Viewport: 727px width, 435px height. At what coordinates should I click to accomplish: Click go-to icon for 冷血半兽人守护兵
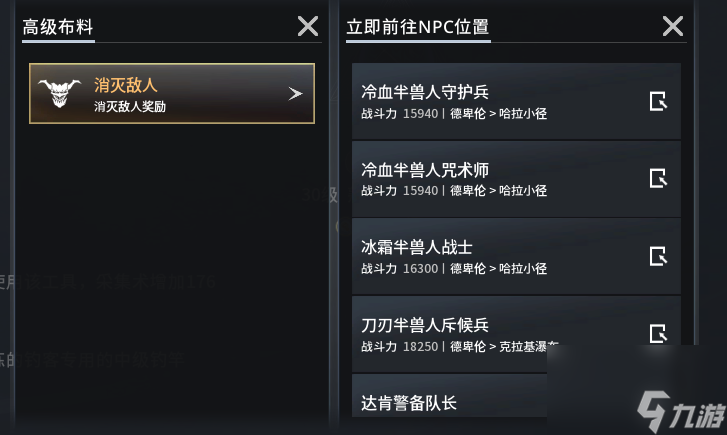click(x=658, y=101)
